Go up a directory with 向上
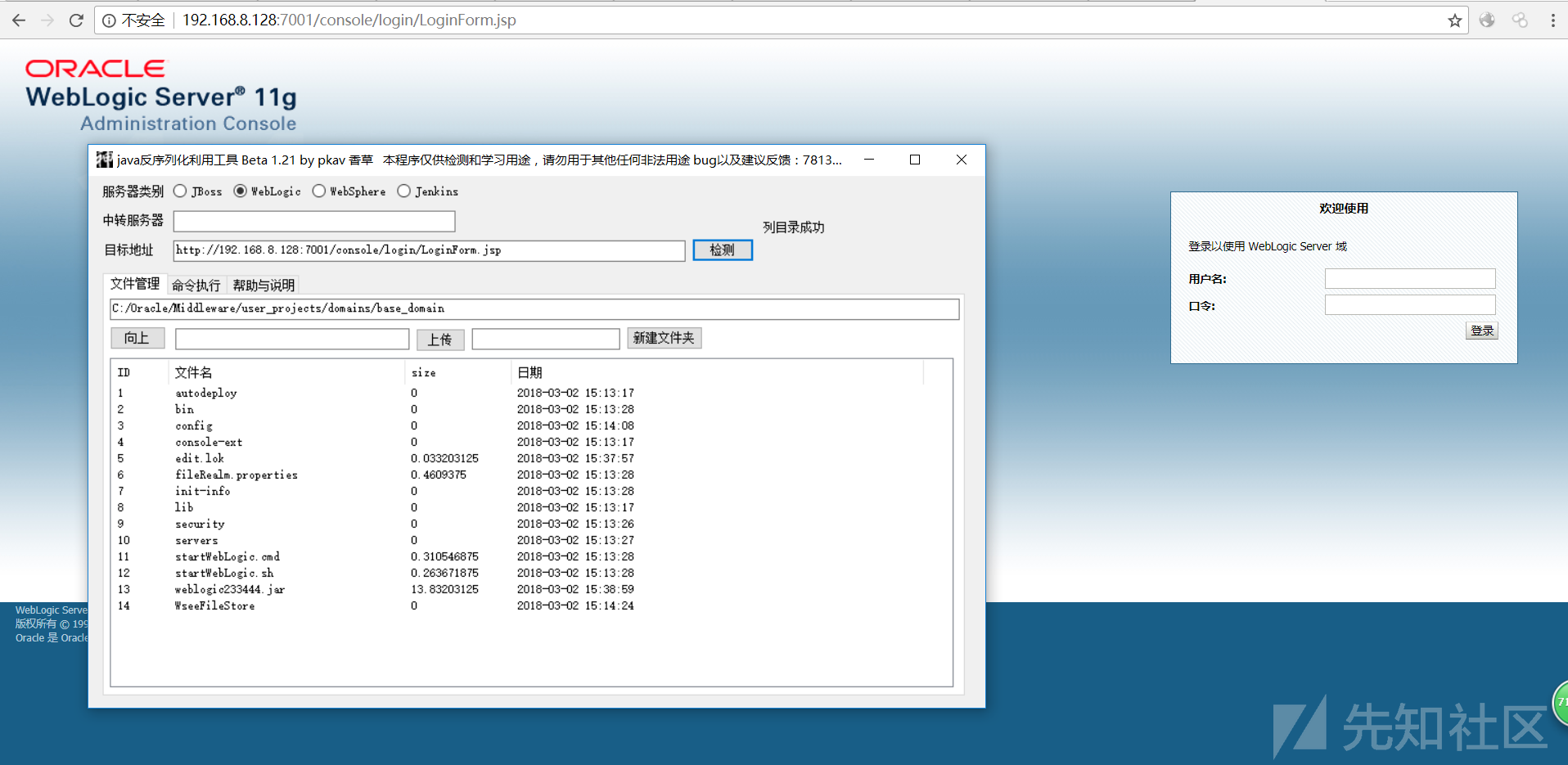Screen dimensions: 1568x765 pos(137,338)
